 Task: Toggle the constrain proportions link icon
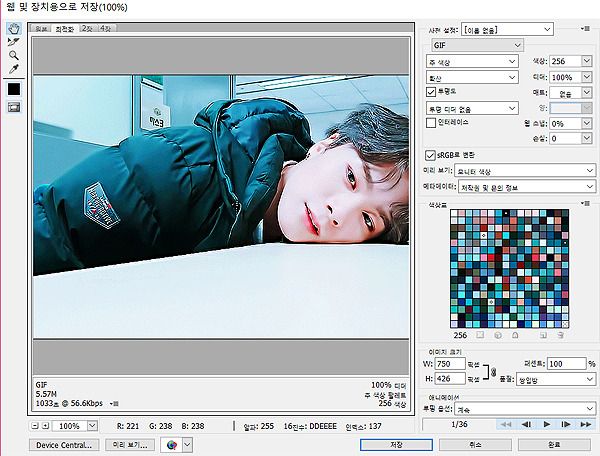coord(494,371)
